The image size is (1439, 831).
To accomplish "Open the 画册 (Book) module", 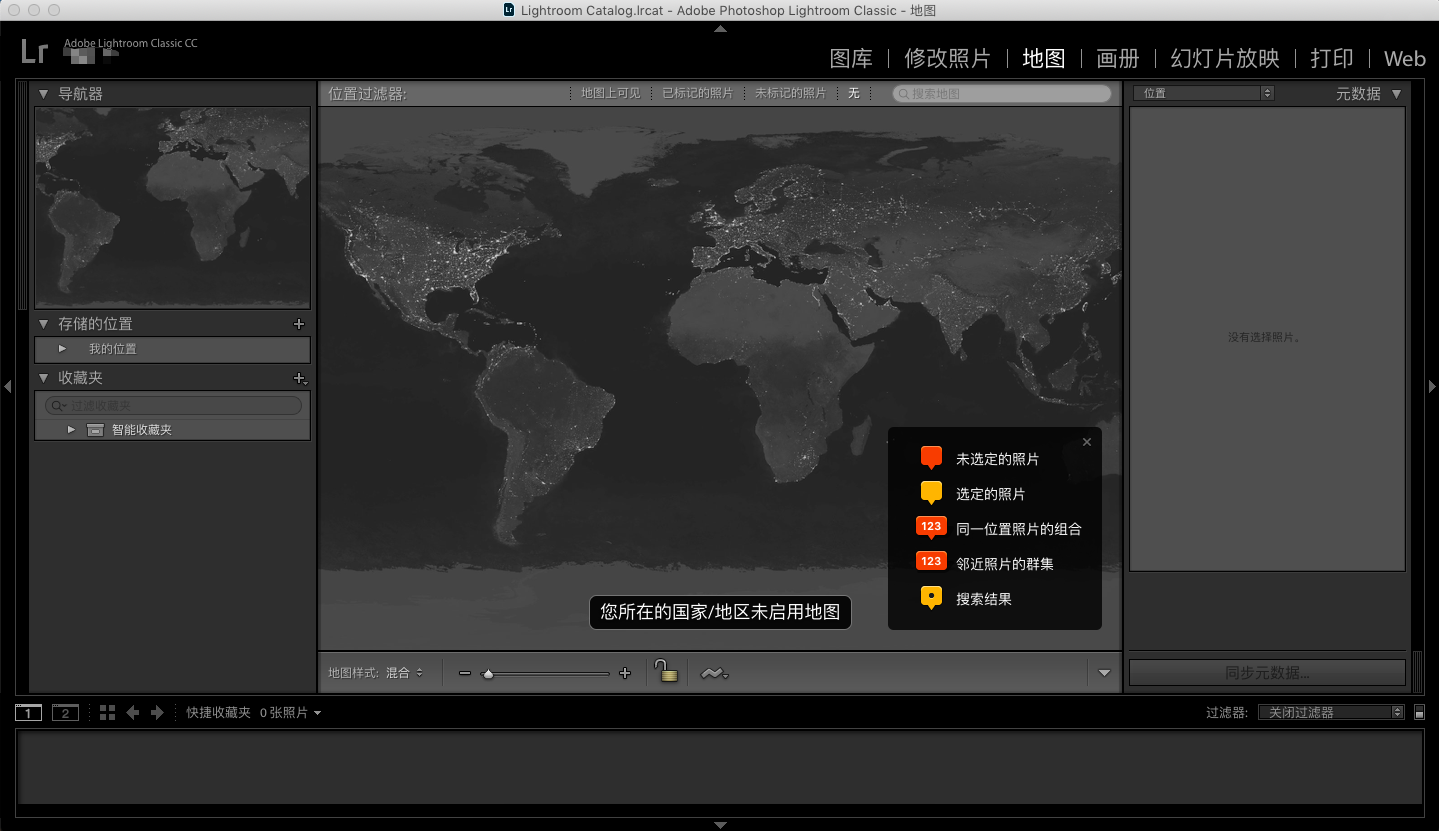I will click(1117, 58).
